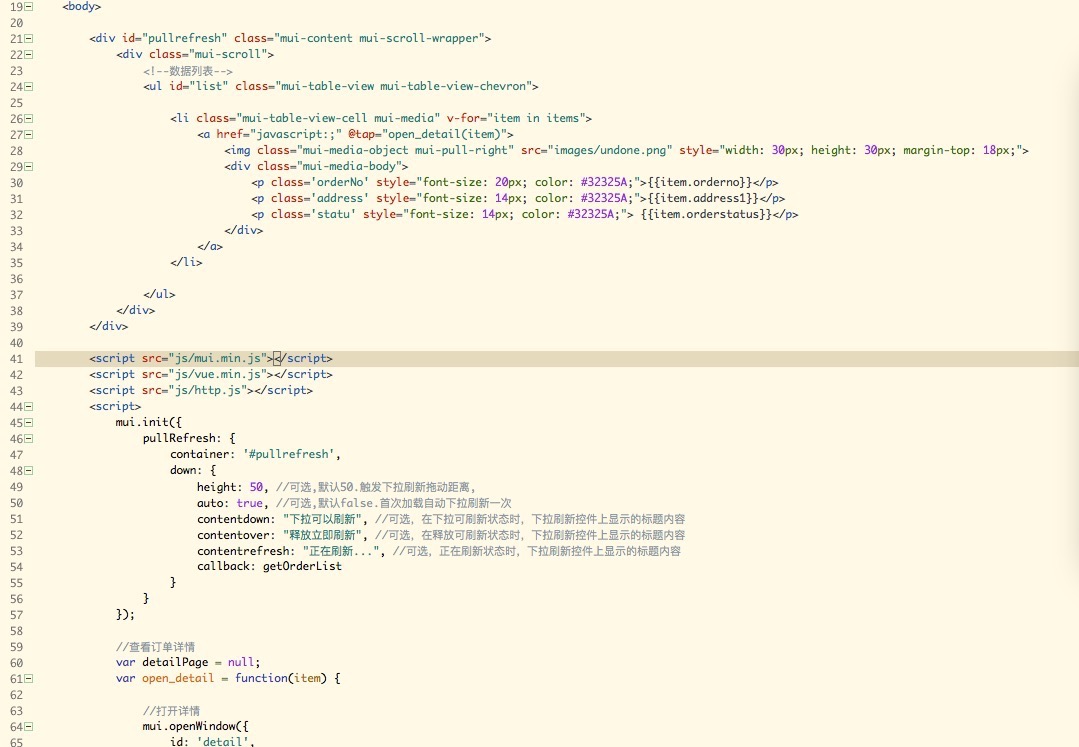Screen dimensions: 1079x747
Task: Click the {{item.orderstatus}} template expression
Action: coord(707,214)
